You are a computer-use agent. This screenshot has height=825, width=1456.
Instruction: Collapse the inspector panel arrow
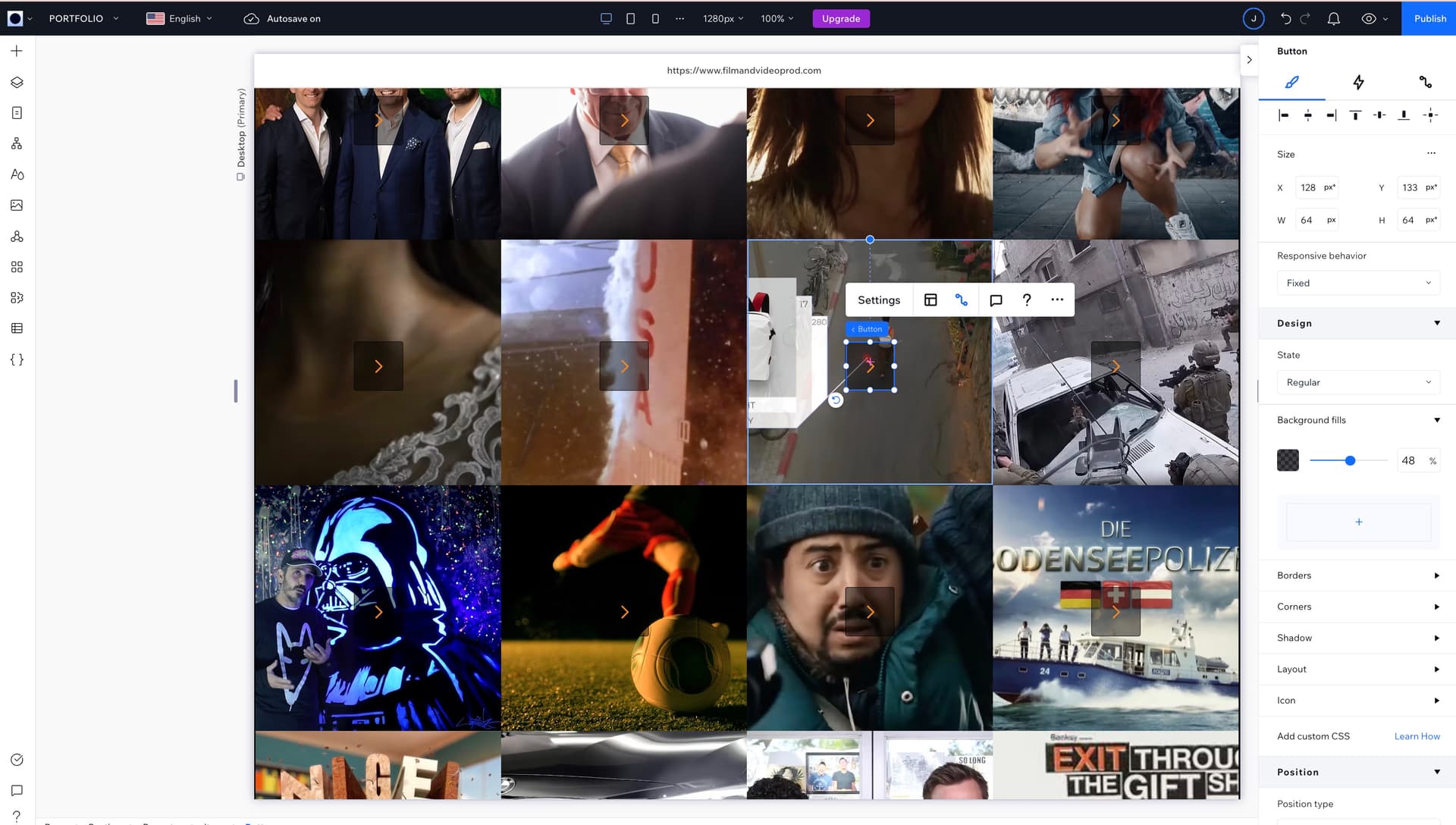click(x=1249, y=60)
